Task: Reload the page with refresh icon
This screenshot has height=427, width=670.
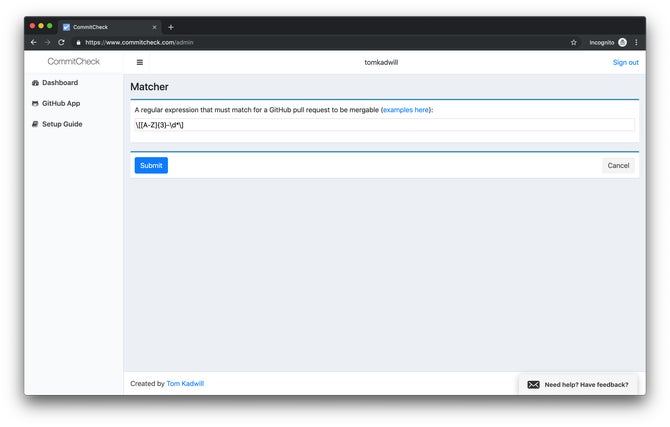Action: point(62,42)
